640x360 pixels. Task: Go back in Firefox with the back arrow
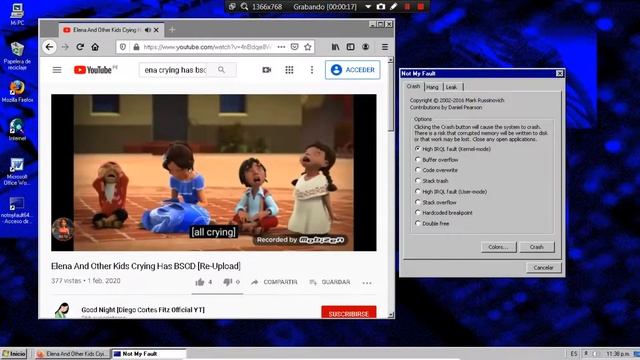click(49, 47)
